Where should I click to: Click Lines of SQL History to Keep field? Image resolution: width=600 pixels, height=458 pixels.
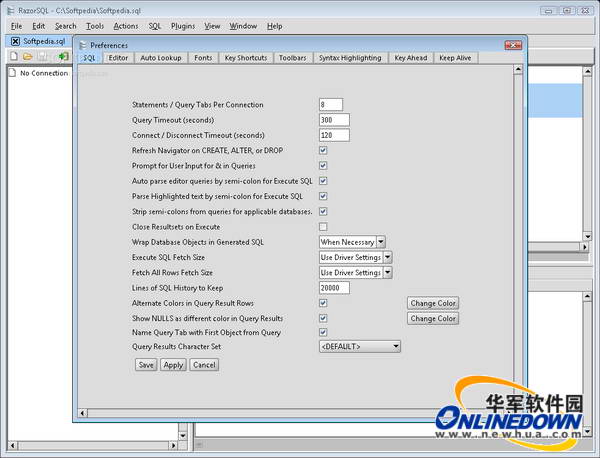point(334,288)
